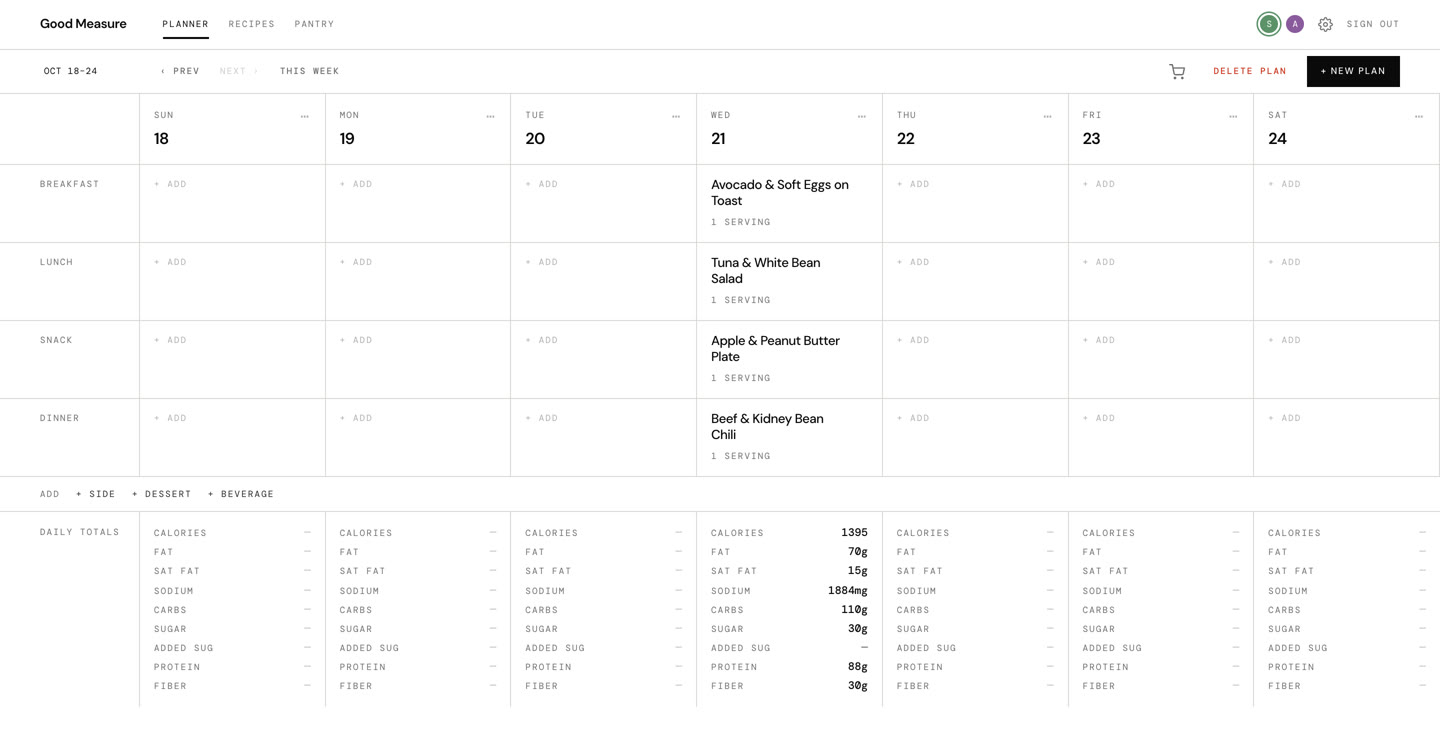Add a breakfast for Friday 23

tap(1099, 184)
